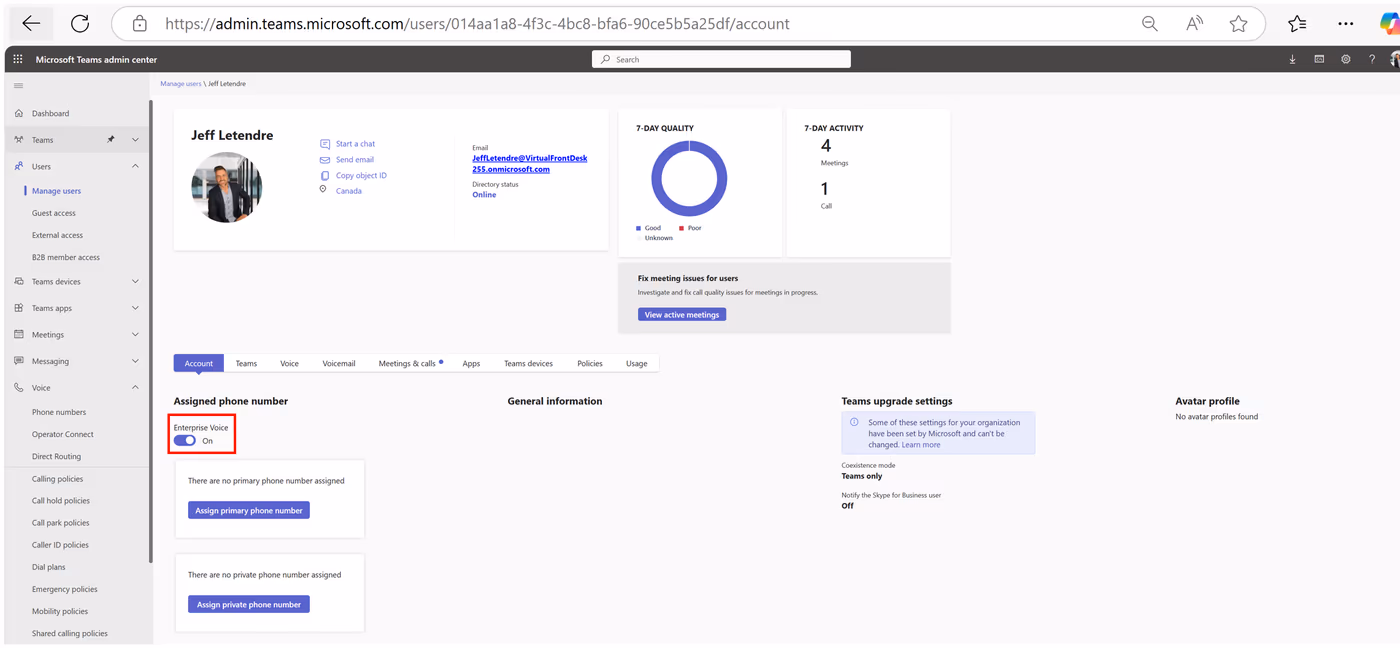Image resolution: width=1400 pixels, height=648 pixels.
Task: Open the Teams devices tab
Action: pyautogui.click(x=528, y=363)
